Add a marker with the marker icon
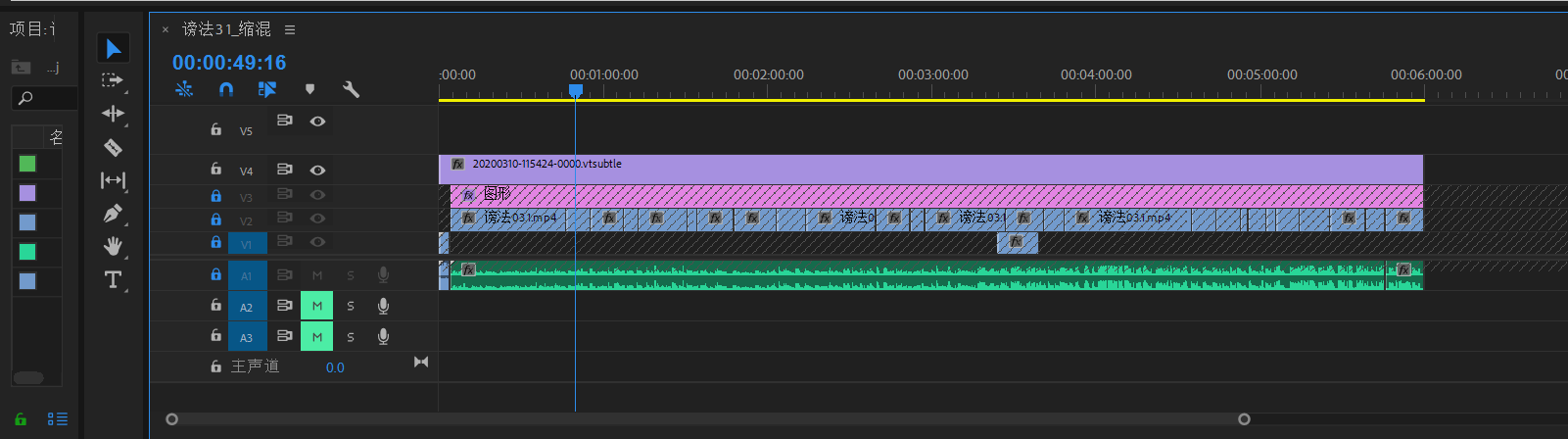1568x439 pixels. click(310, 89)
